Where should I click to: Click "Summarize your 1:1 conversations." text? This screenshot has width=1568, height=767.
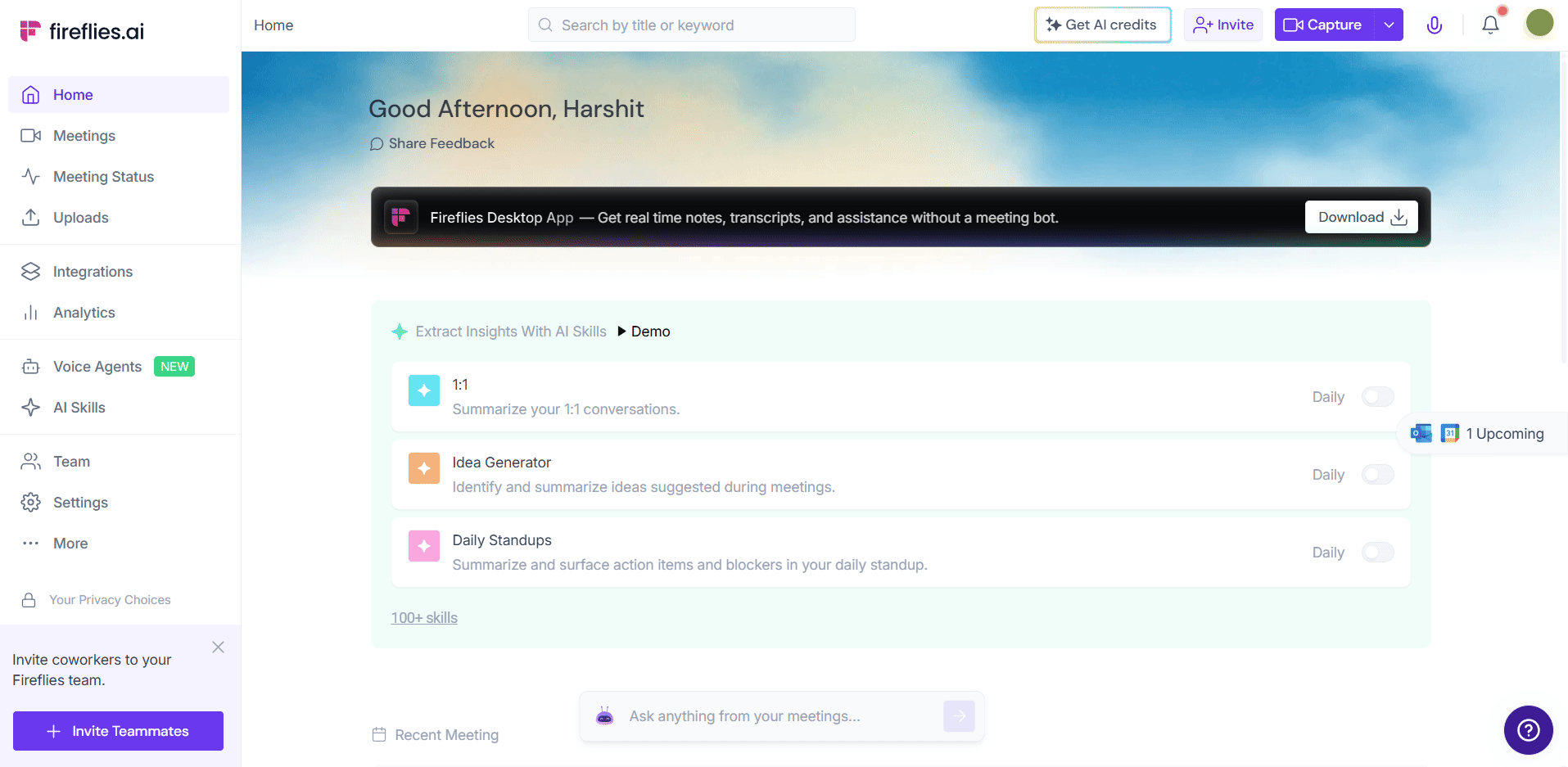566,409
